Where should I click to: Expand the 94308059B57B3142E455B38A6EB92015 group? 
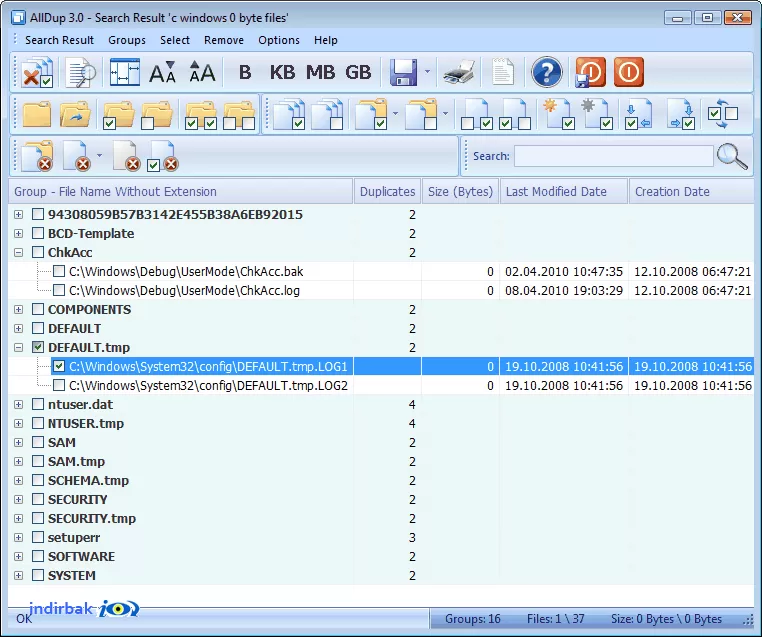[x=18, y=214]
